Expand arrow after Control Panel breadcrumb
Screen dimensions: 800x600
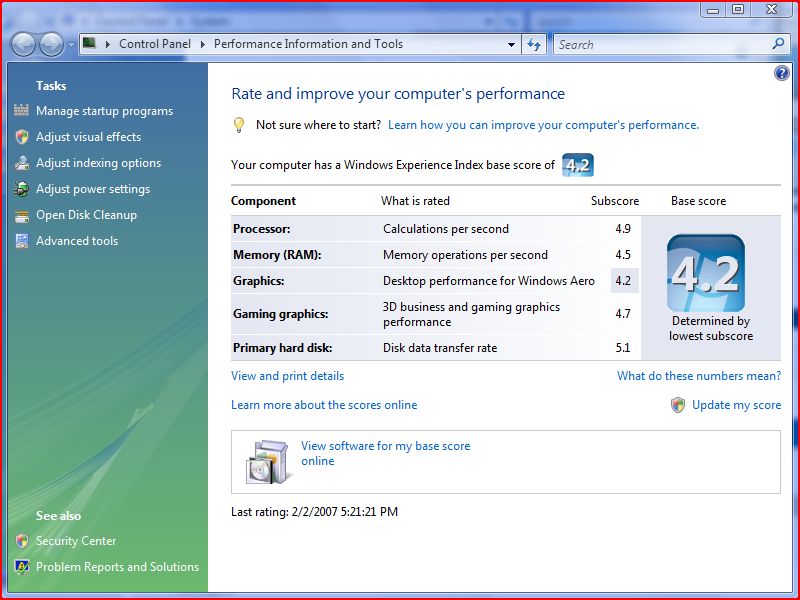coord(203,44)
